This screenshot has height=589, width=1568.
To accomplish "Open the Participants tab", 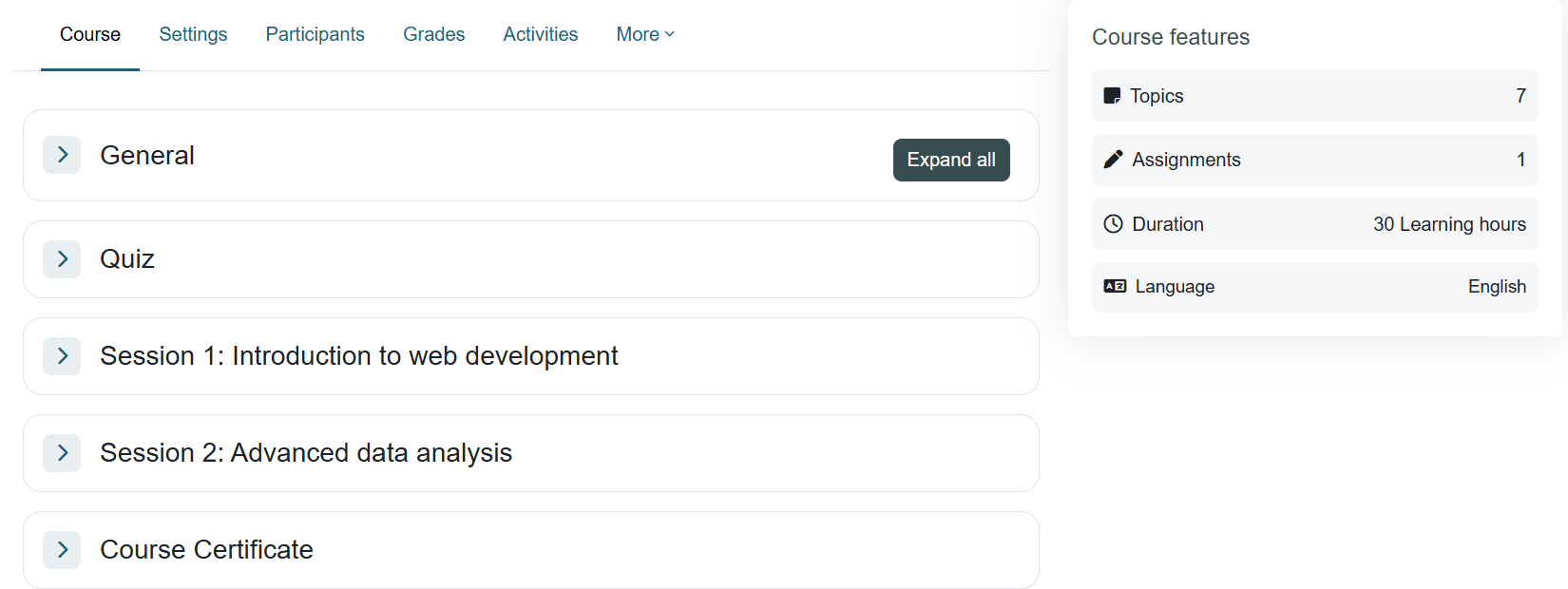I will pyautogui.click(x=315, y=34).
